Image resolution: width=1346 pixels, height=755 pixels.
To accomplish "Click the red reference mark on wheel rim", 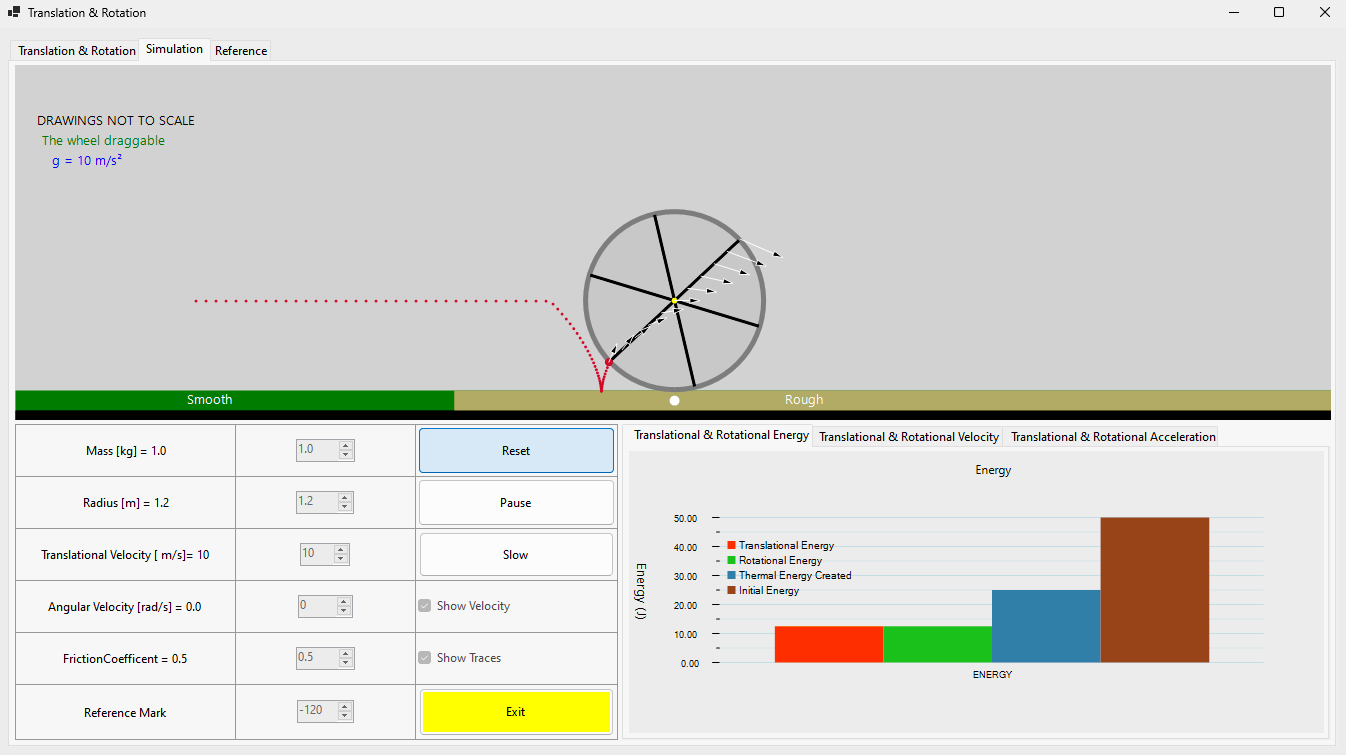I will [x=608, y=362].
